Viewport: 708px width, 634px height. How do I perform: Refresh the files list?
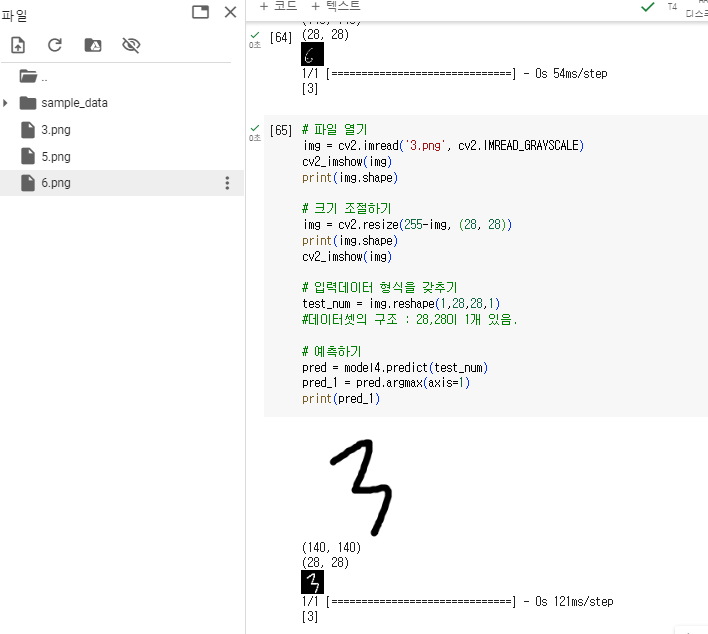click(55, 45)
